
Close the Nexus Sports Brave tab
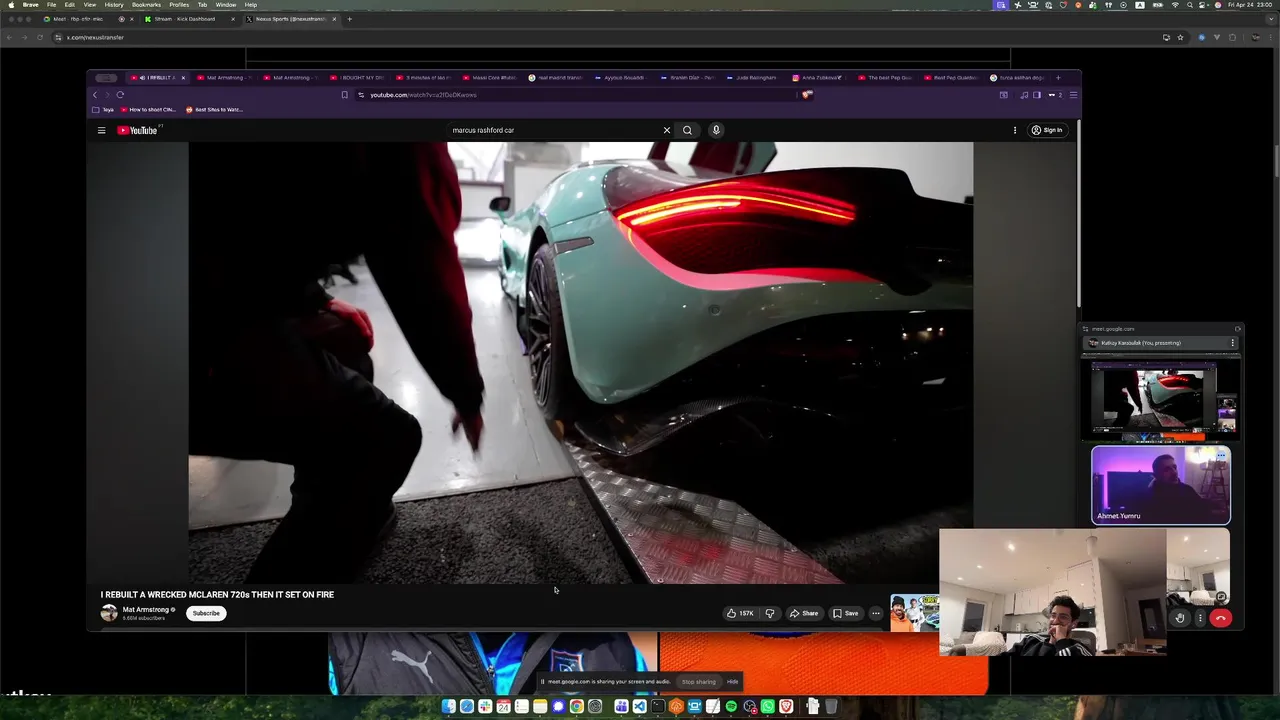(x=334, y=19)
